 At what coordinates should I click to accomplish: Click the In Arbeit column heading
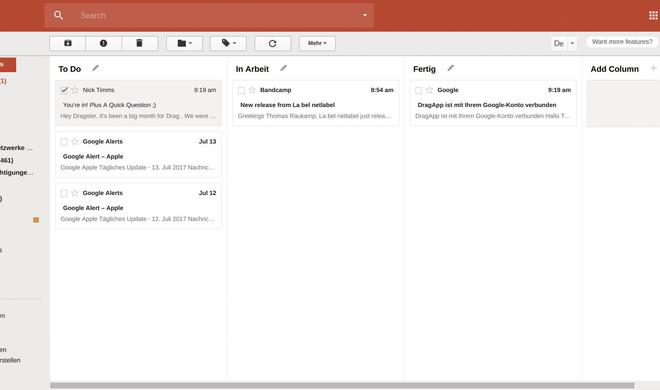click(252, 69)
